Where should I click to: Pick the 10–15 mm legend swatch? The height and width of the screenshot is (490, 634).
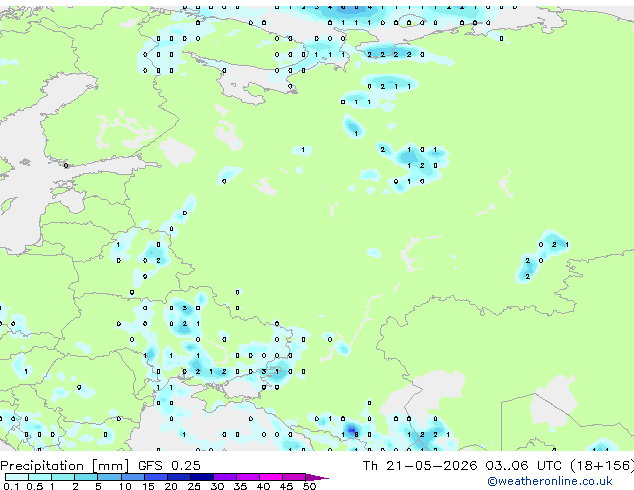133,477
